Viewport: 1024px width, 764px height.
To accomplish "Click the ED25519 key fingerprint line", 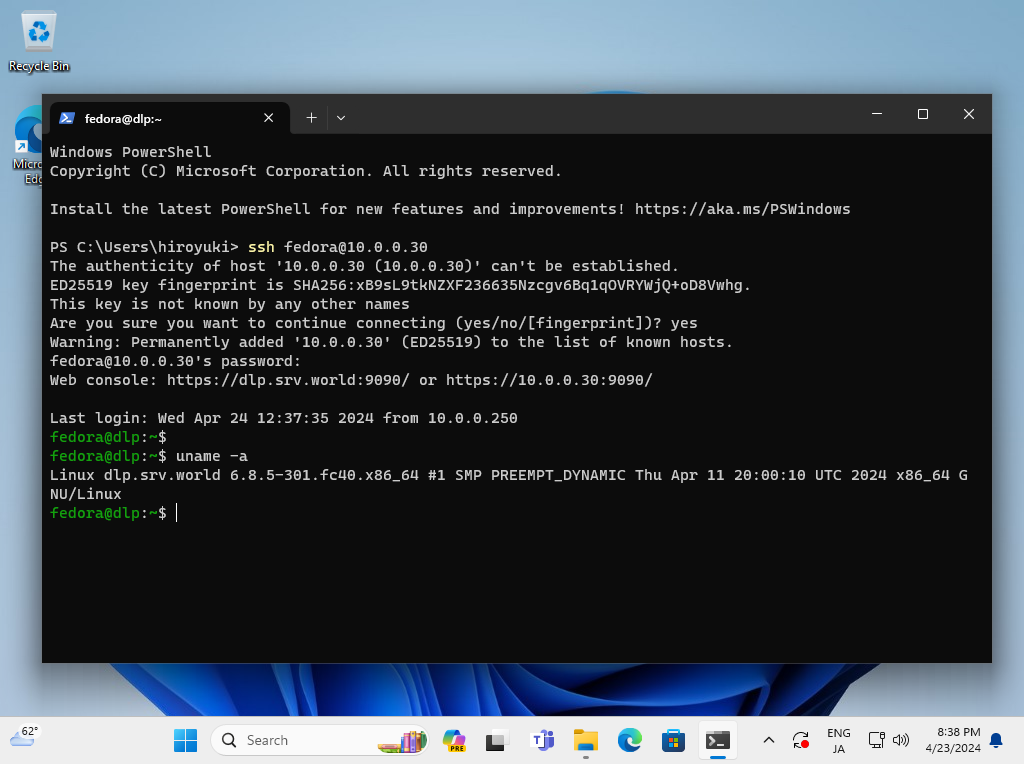I will 400,285.
